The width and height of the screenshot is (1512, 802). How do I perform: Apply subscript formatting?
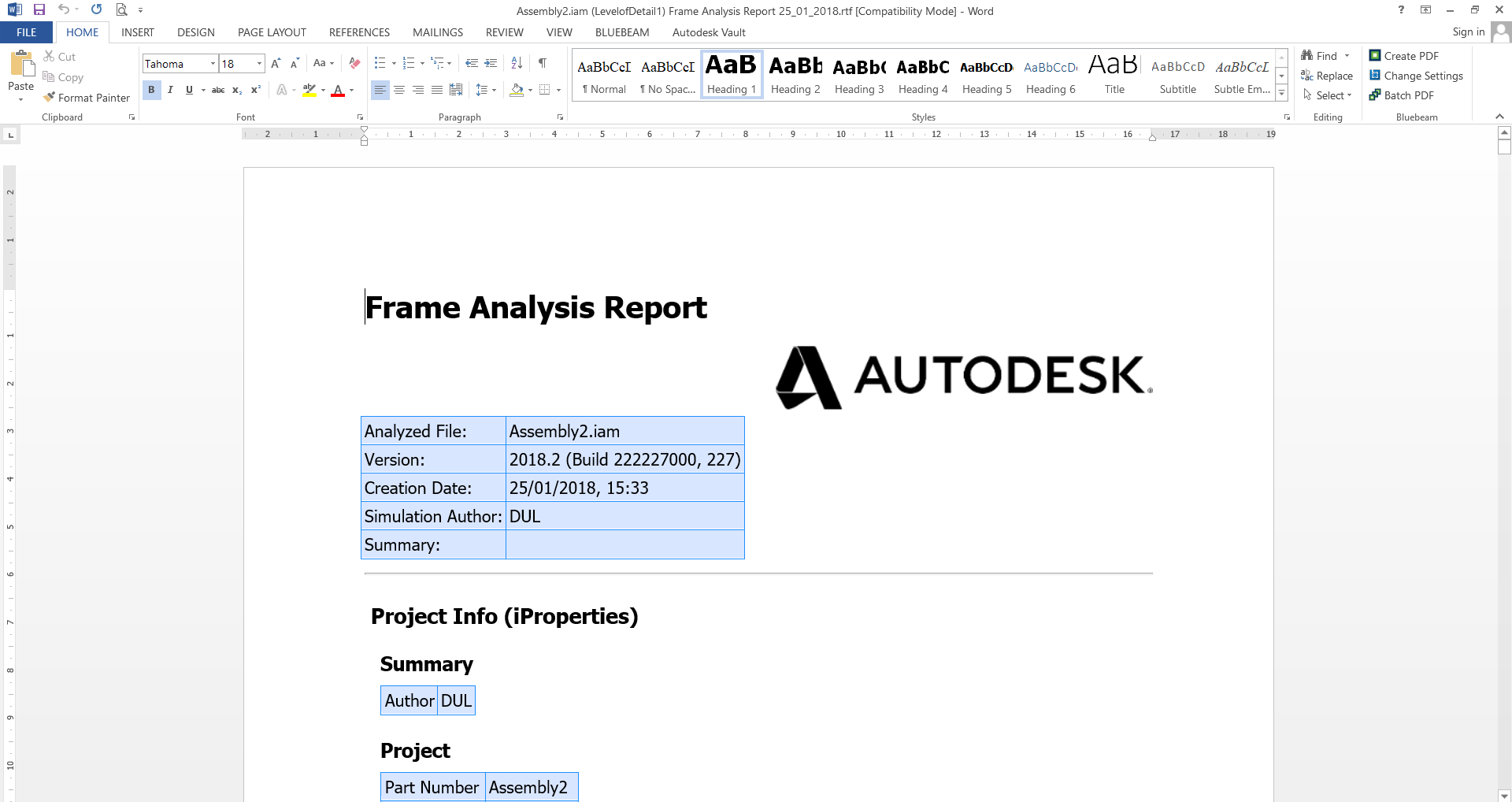(x=235, y=90)
